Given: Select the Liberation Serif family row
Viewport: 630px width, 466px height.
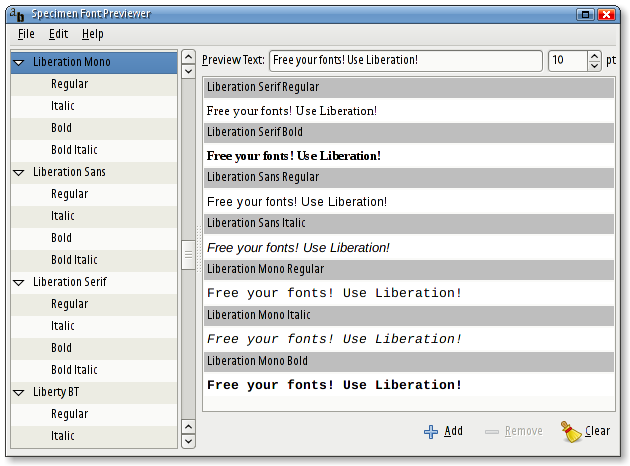Looking at the screenshot, I should click(94, 282).
